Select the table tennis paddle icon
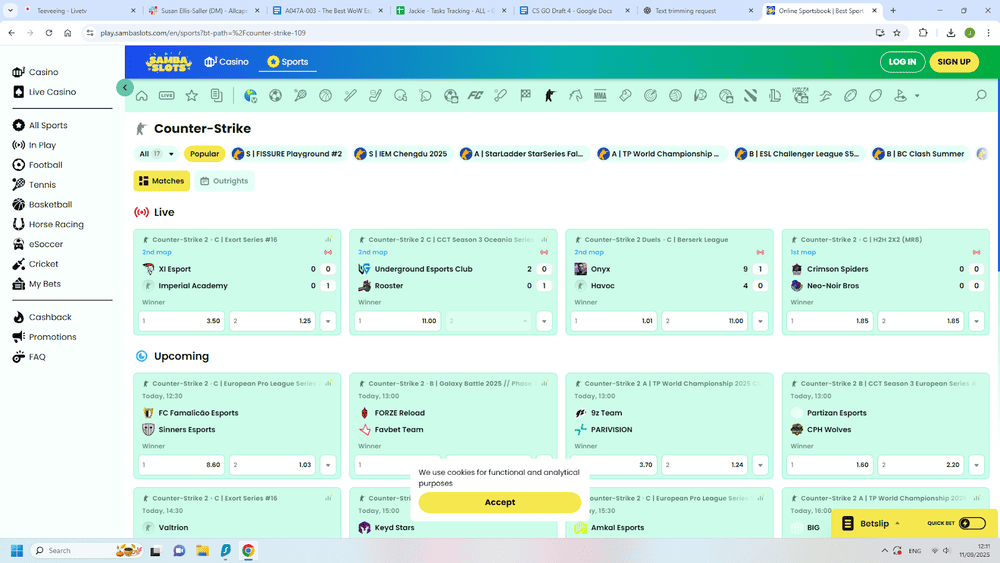 click(425, 96)
